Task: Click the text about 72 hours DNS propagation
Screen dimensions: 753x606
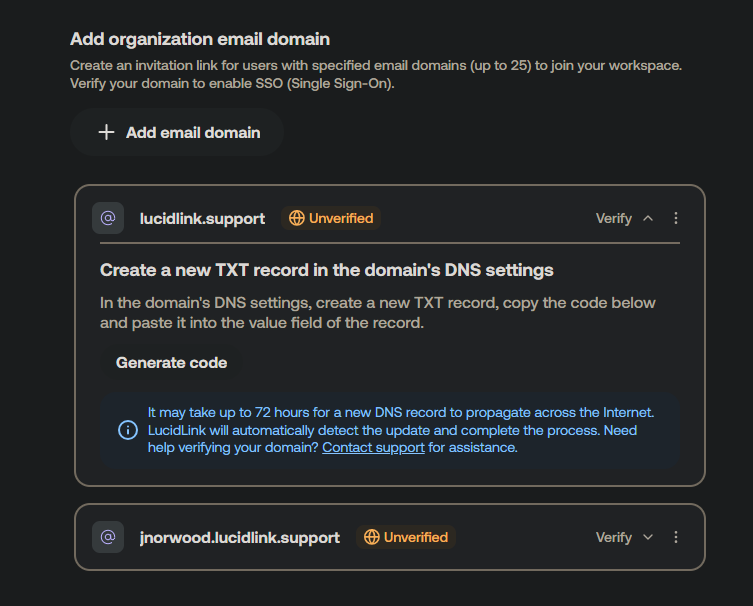Action: coord(401,430)
